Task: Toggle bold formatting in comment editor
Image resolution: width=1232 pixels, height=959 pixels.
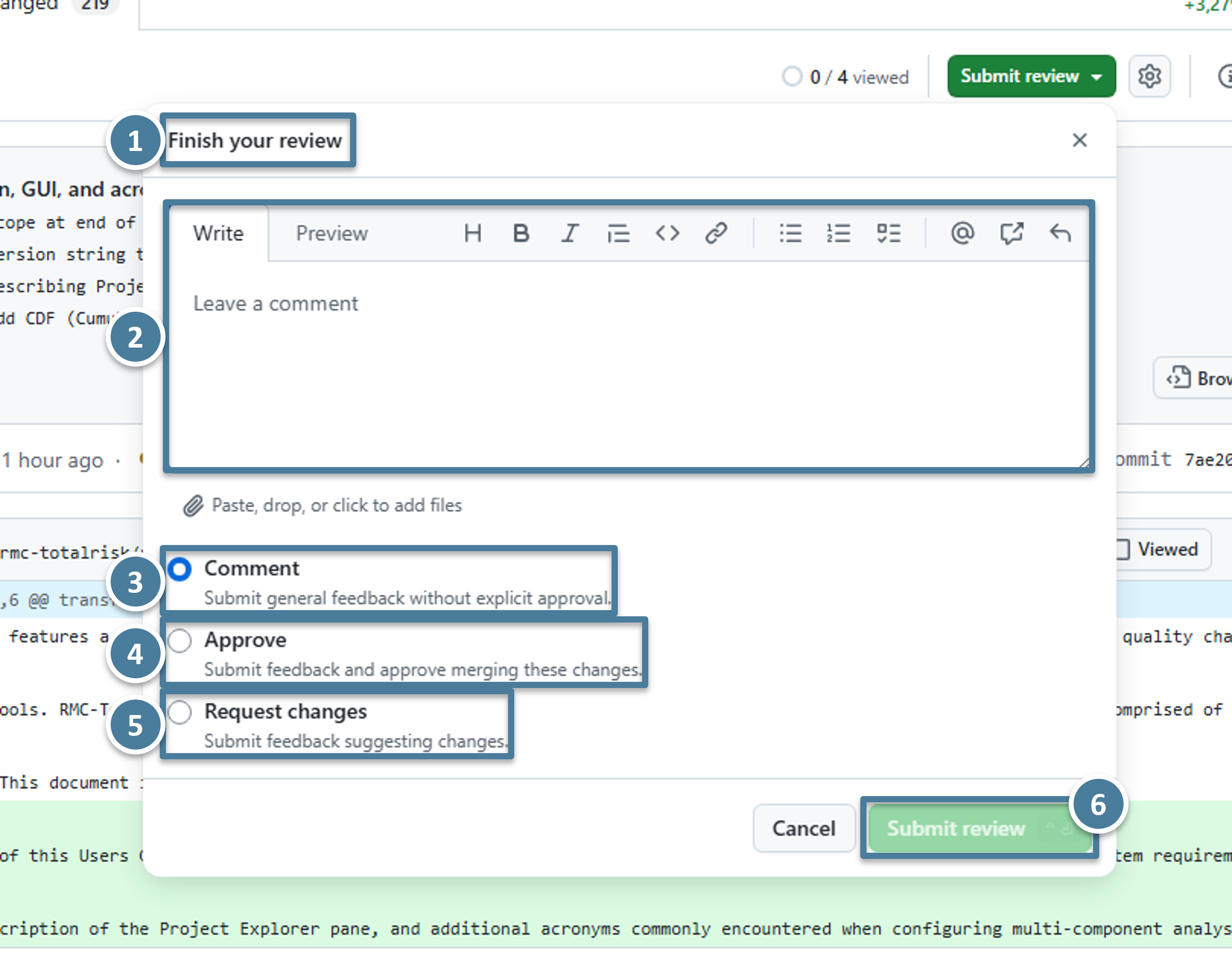Action: 521,233
